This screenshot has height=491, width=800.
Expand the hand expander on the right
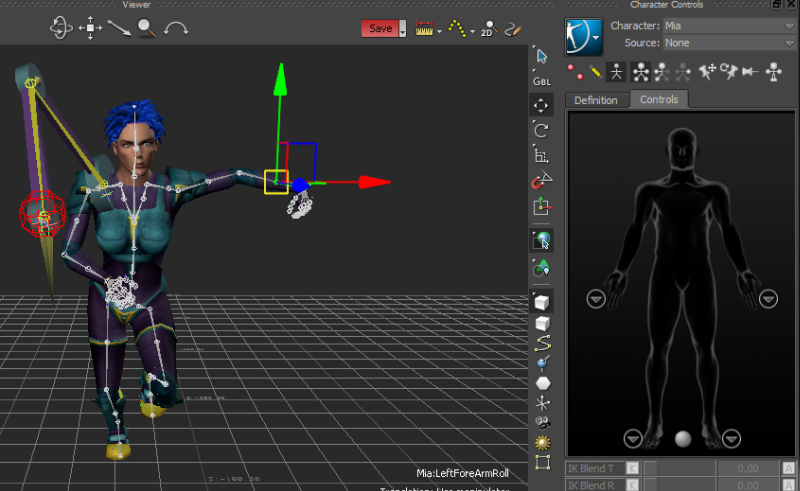768,299
